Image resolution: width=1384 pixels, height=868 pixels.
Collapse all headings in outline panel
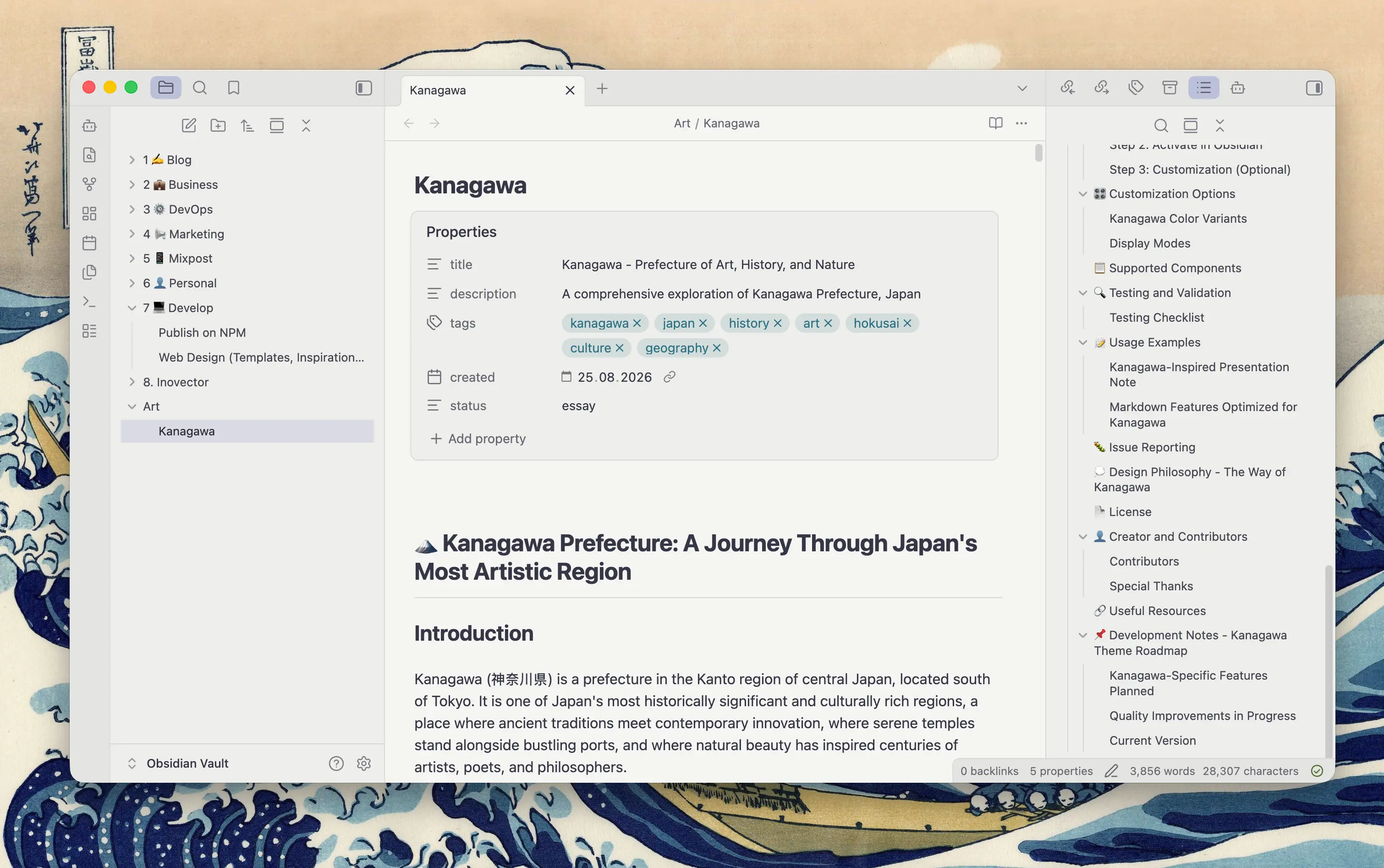[x=1220, y=126]
